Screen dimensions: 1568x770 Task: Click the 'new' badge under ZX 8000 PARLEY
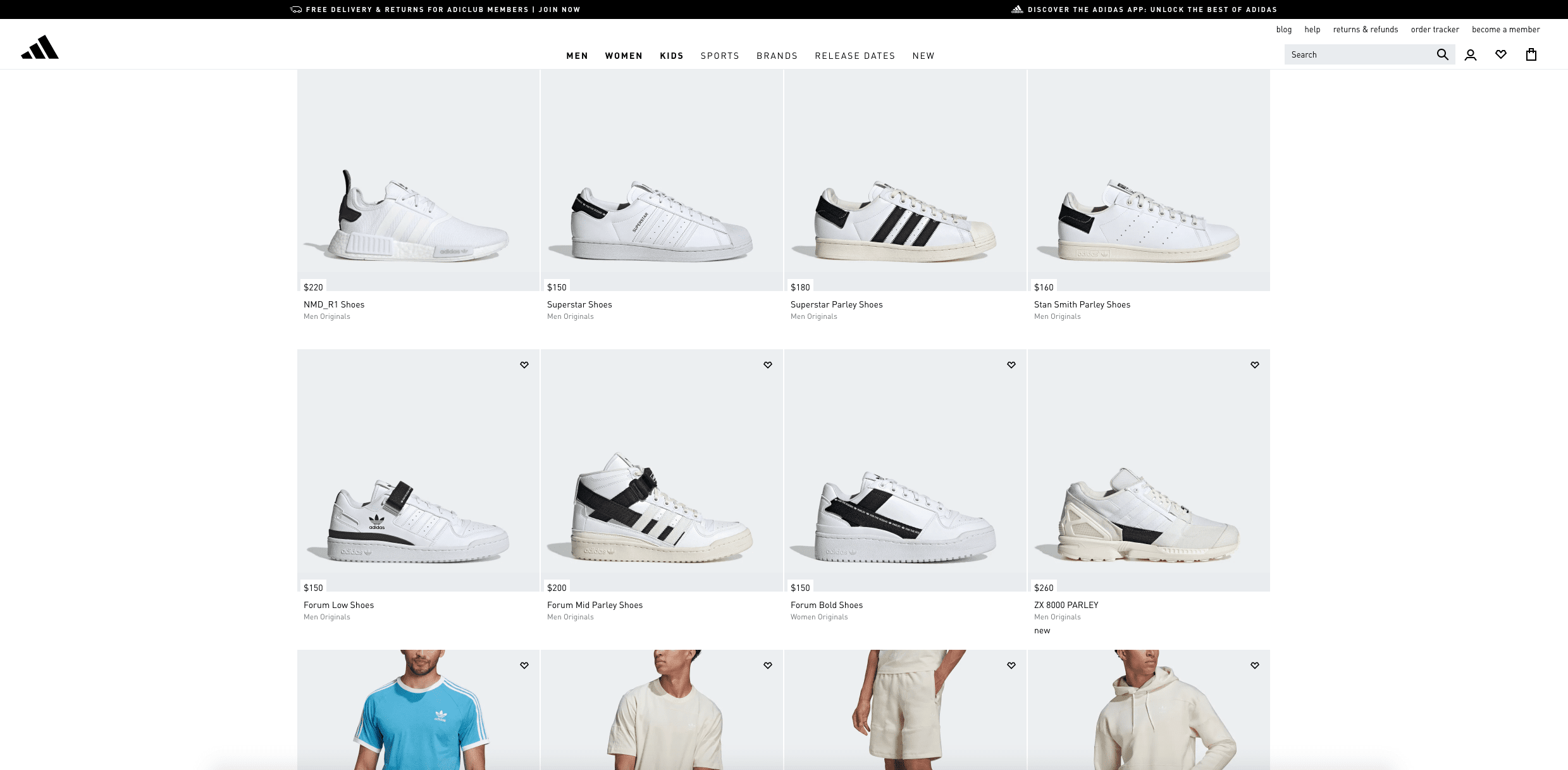click(x=1042, y=631)
